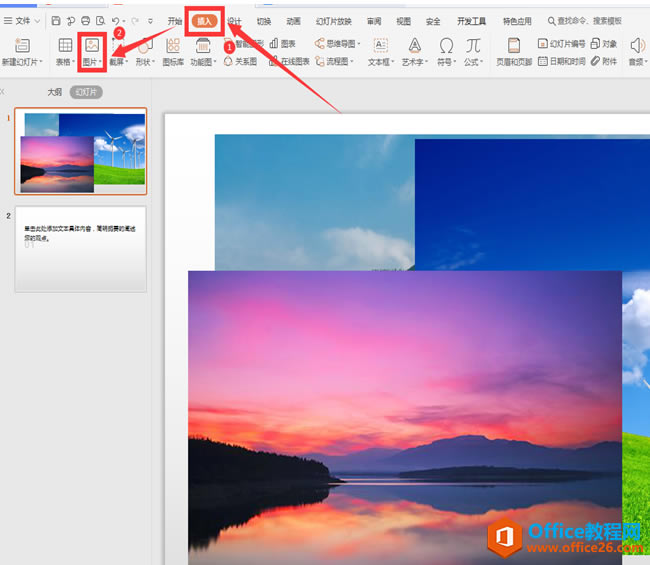Open the 形状 shapes dropdown
The image size is (650, 565).
point(146,62)
